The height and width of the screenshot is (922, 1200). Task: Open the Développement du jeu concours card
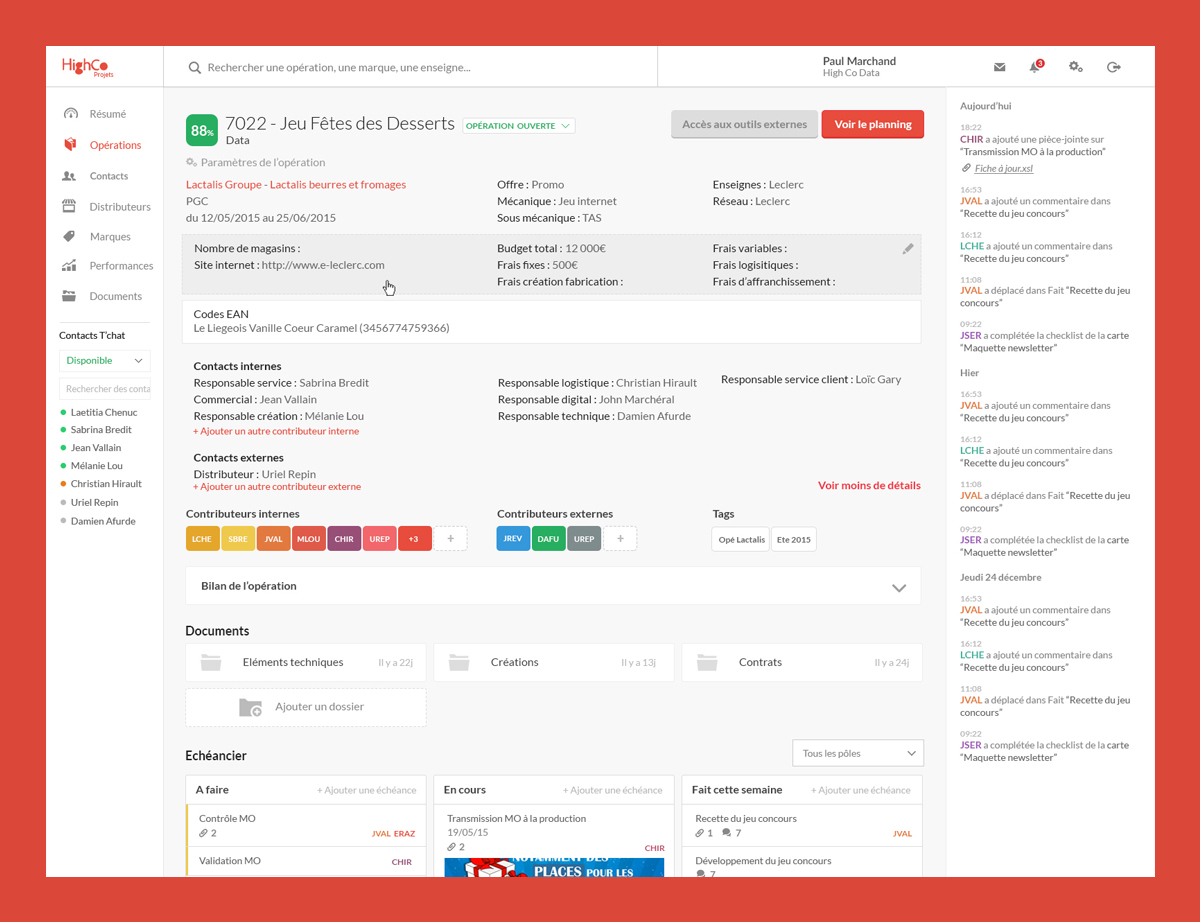click(x=803, y=864)
